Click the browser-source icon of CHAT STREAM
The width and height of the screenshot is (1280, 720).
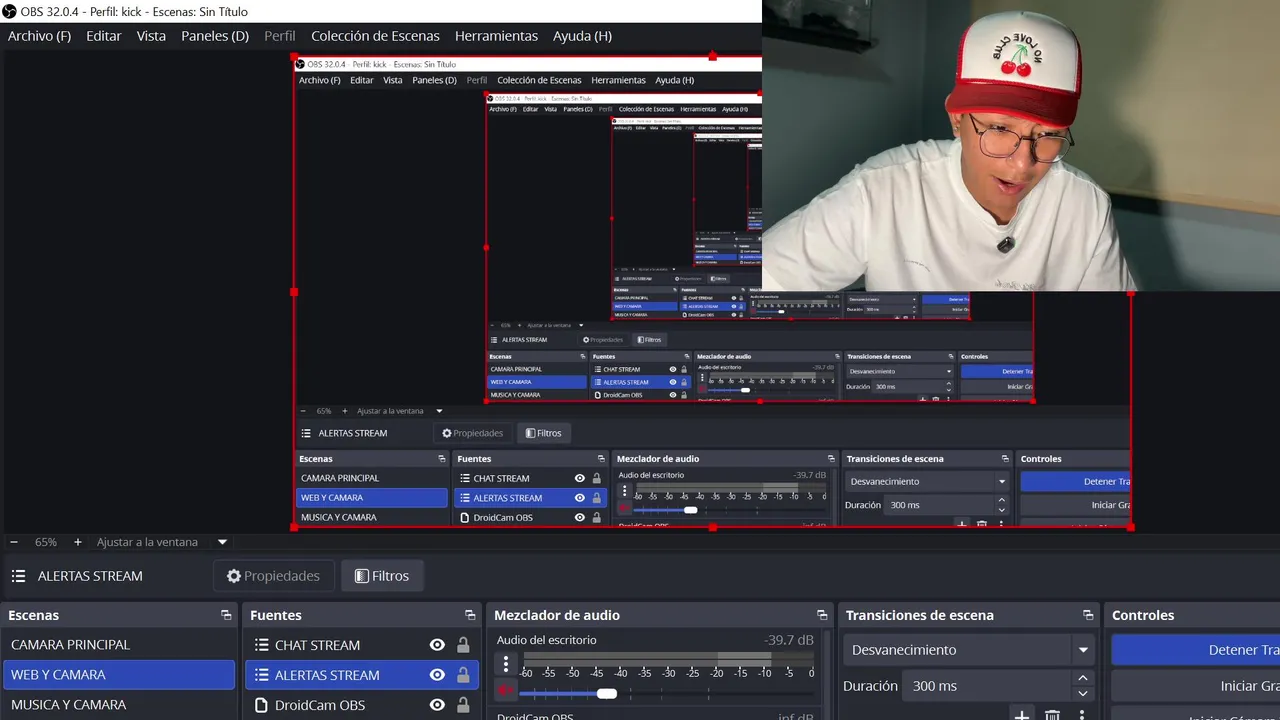pyautogui.click(x=261, y=645)
